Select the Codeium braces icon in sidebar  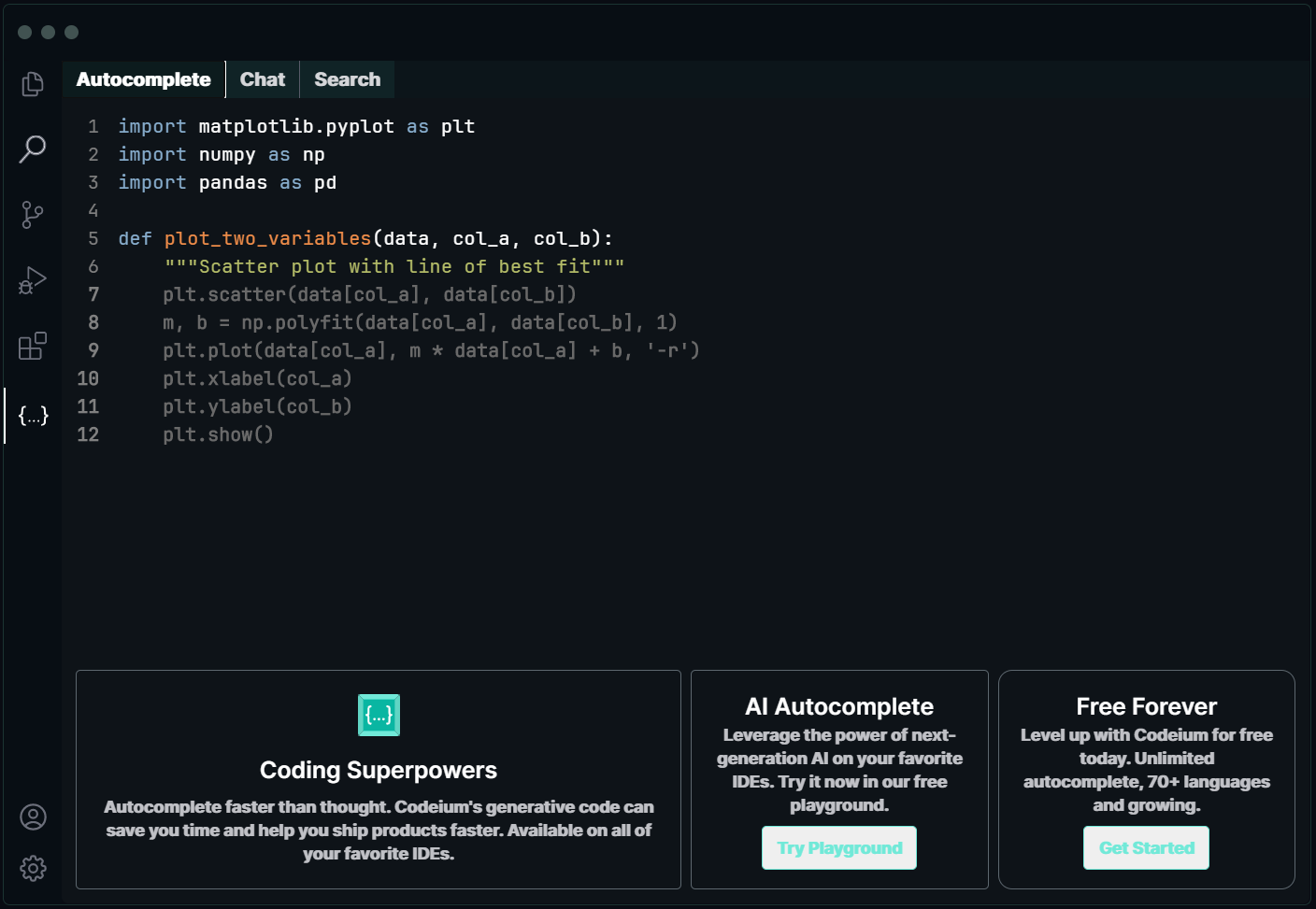pos(33,416)
